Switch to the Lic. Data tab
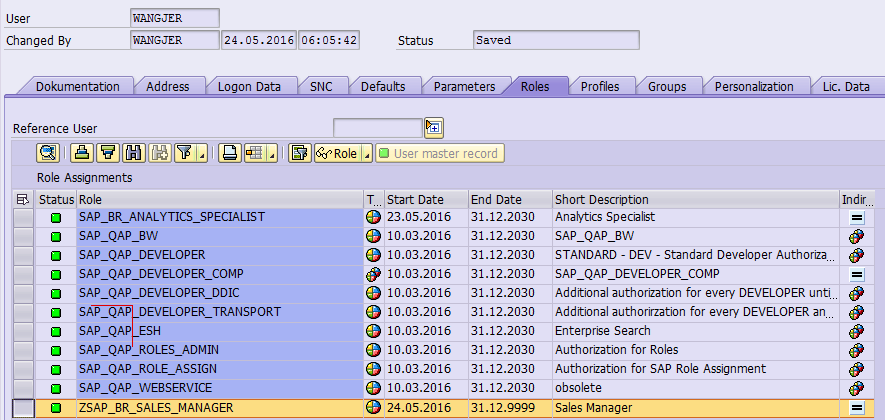This screenshot has height=420, width=885. pyautogui.click(x=845, y=86)
